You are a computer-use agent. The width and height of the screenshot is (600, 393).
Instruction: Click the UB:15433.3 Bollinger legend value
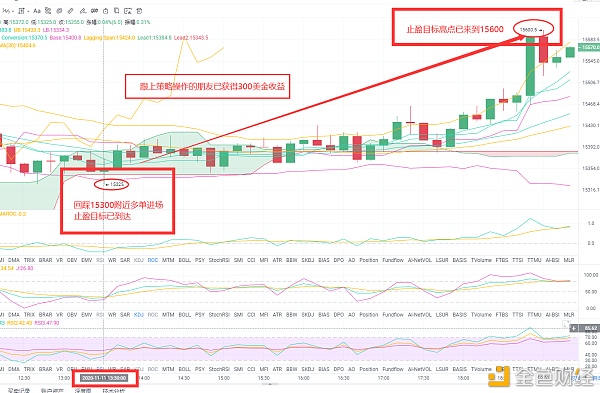27,30
